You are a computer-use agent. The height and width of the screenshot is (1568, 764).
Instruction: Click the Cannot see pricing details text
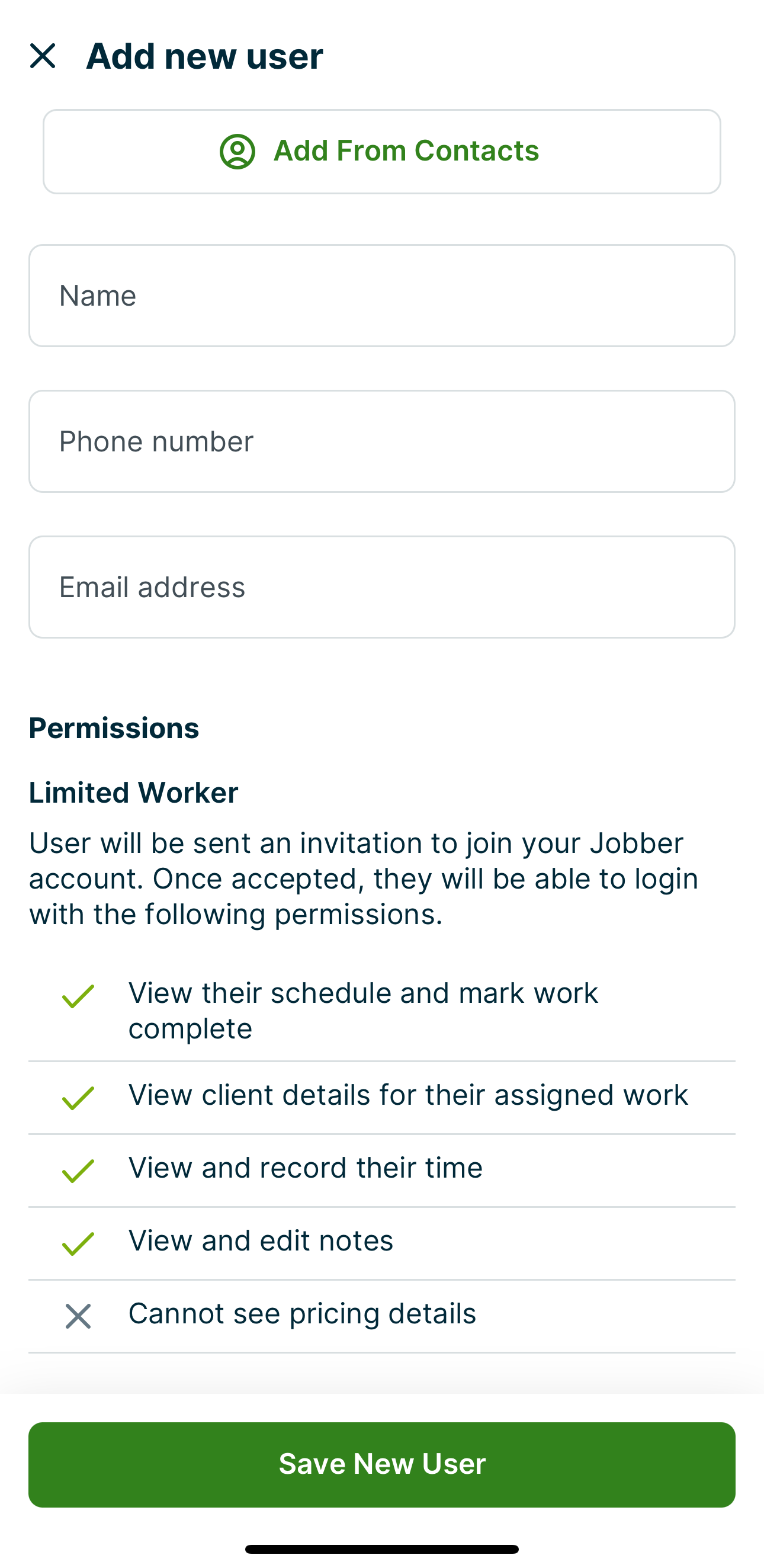click(302, 1313)
